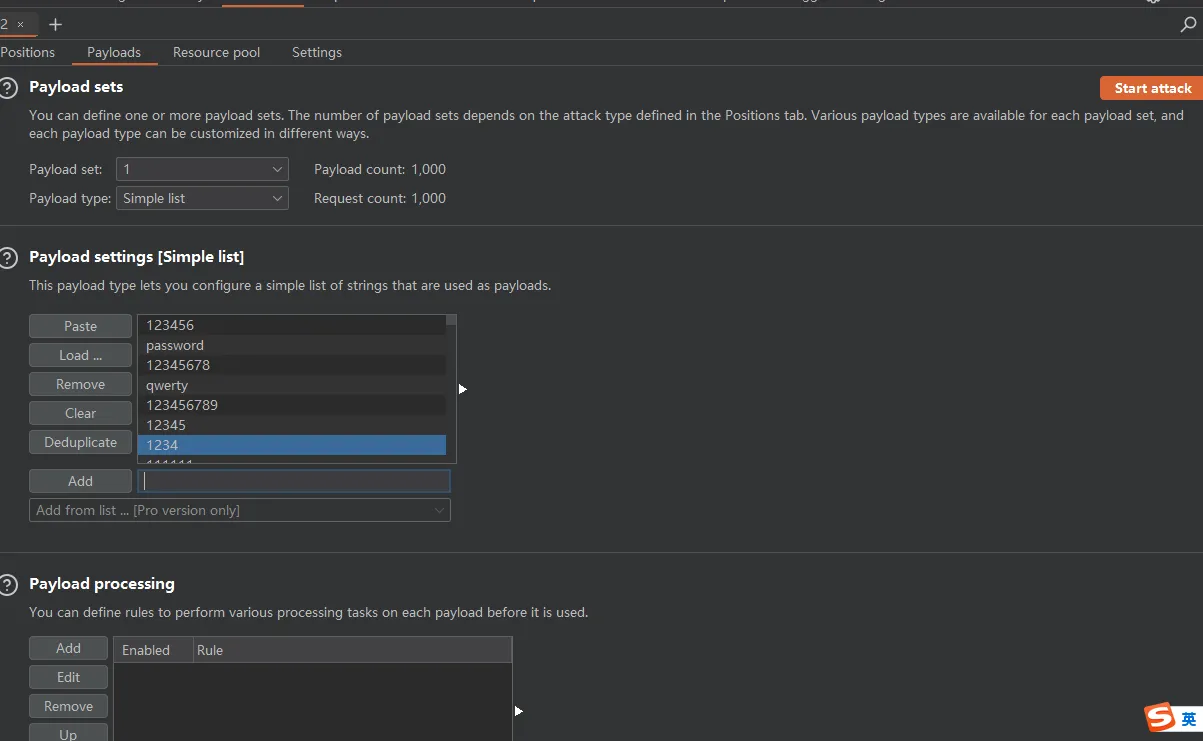Focus the new payload item input field
Screen dimensions: 1203x741
coord(294,481)
